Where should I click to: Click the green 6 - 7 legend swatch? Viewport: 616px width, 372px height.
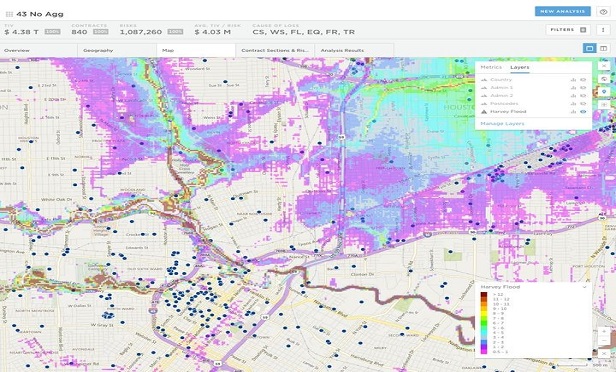pyautogui.click(x=484, y=323)
